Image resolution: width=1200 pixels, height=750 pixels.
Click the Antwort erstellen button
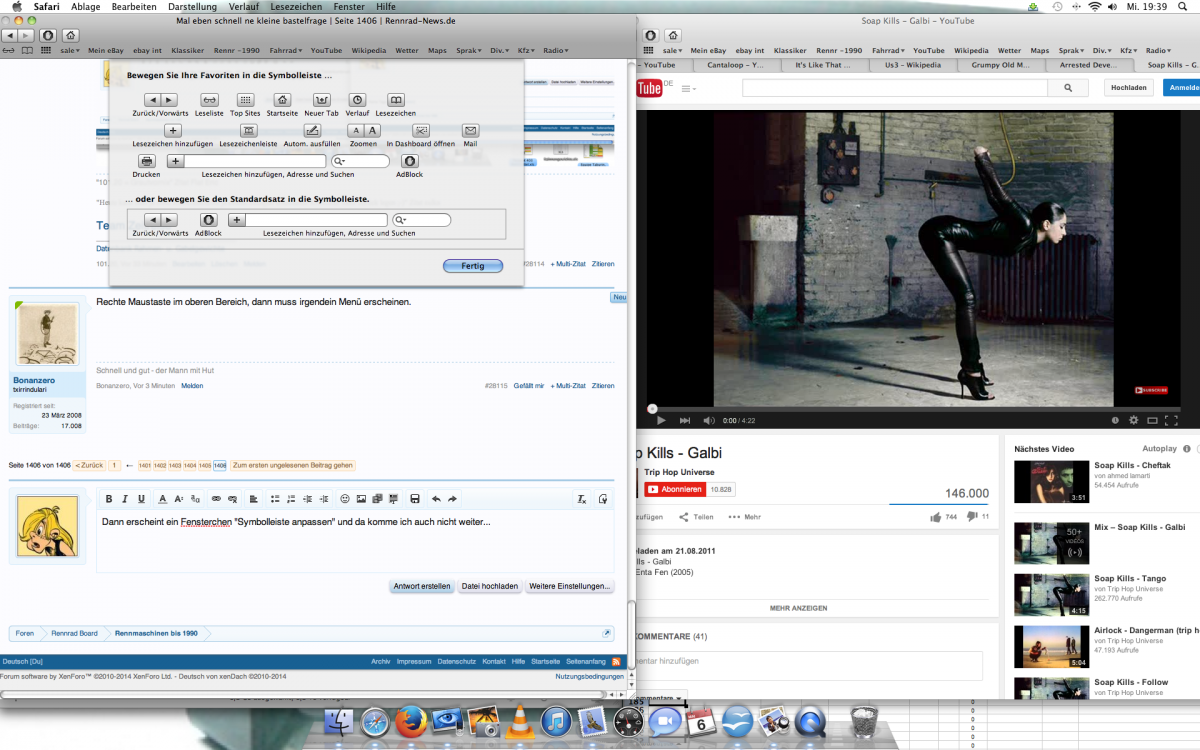[x=421, y=586]
